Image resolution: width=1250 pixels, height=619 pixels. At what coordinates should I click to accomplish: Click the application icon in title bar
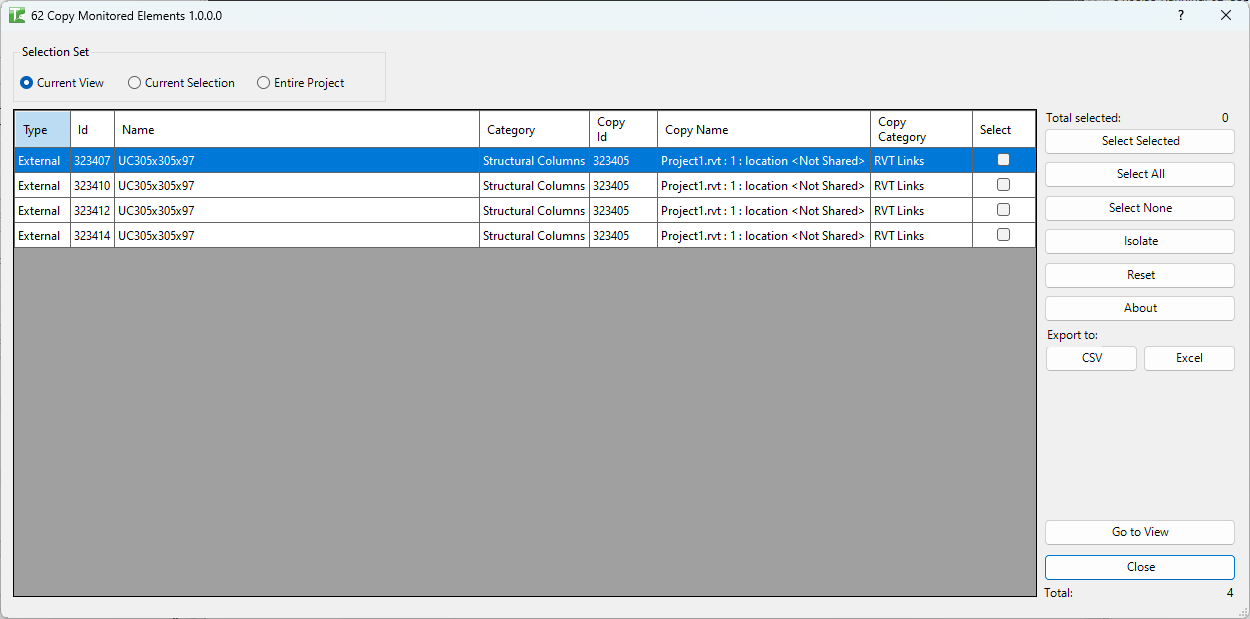pyautogui.click(x=16, y=15)
